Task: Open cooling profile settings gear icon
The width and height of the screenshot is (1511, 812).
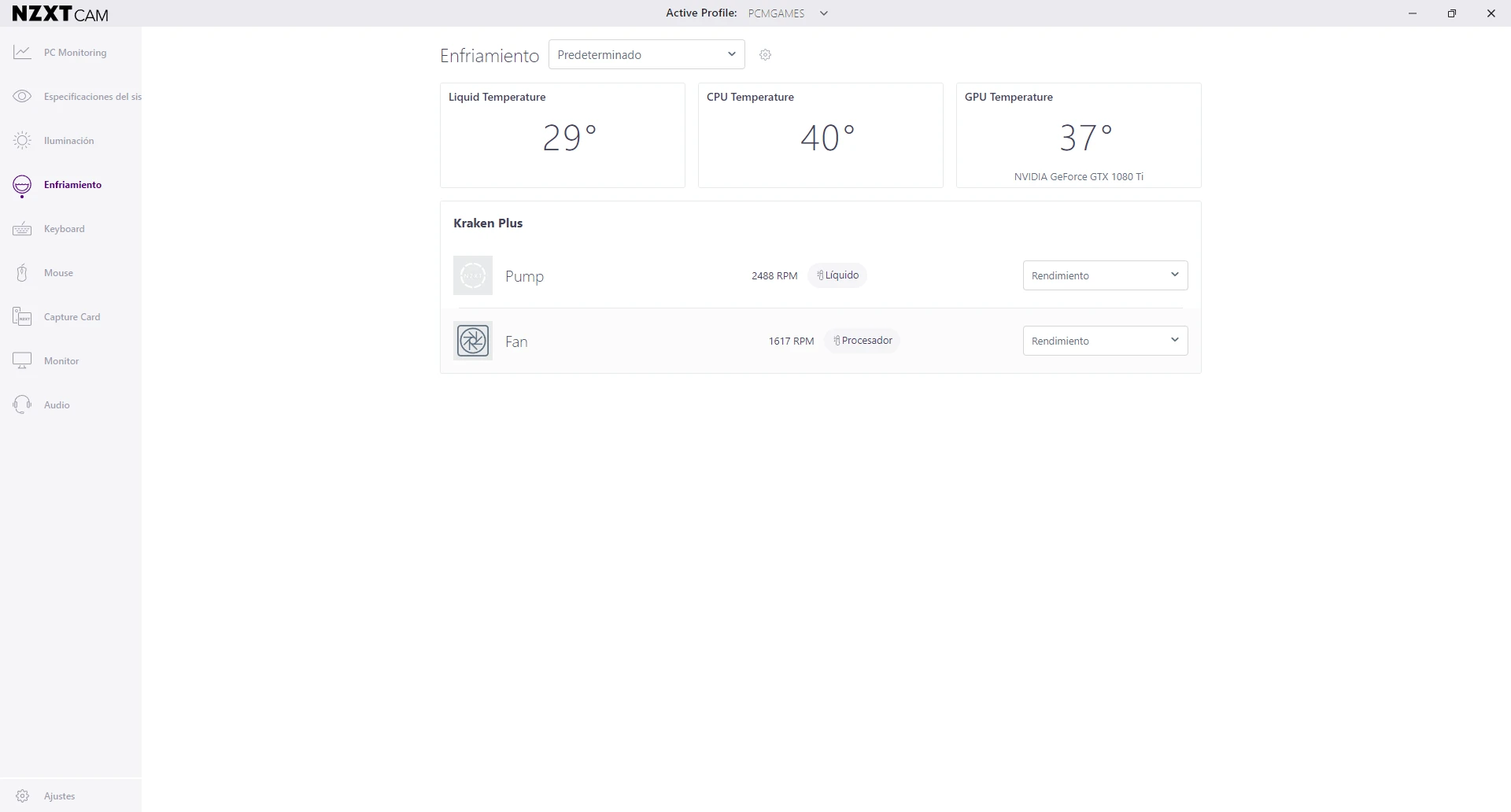Action: [x=766, y=55]
